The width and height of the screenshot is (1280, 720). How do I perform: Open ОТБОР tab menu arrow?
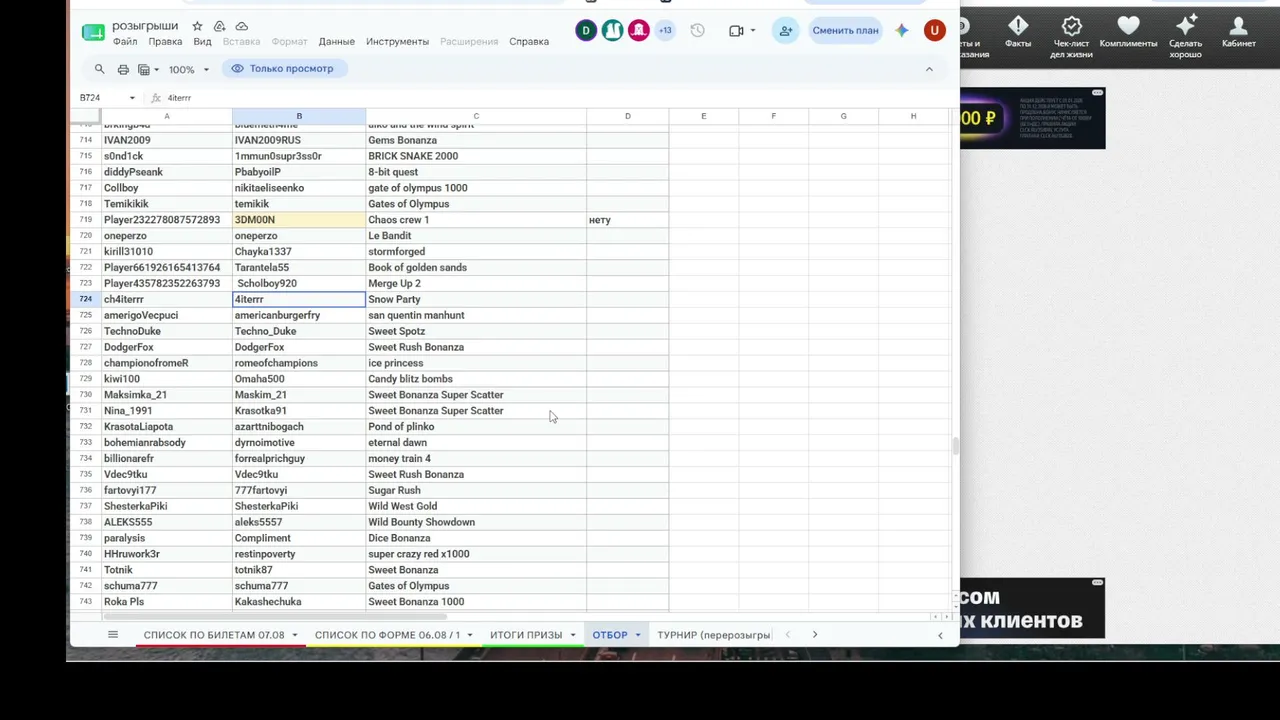click(638, 635)
